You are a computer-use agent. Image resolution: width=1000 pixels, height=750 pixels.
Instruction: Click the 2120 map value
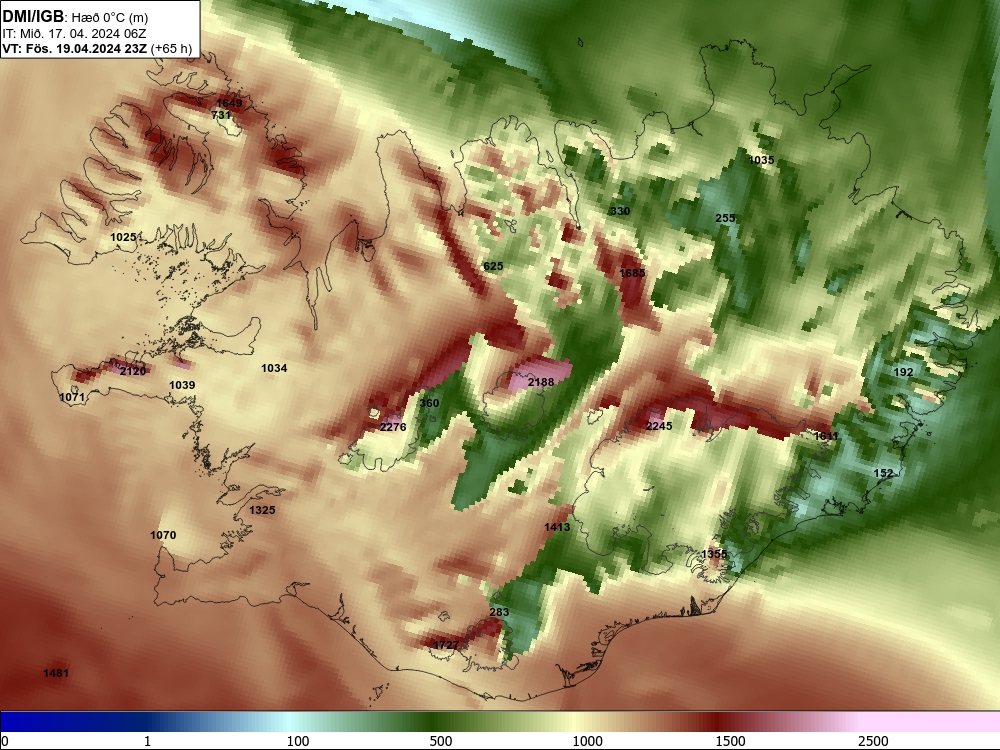pos(133,371)
